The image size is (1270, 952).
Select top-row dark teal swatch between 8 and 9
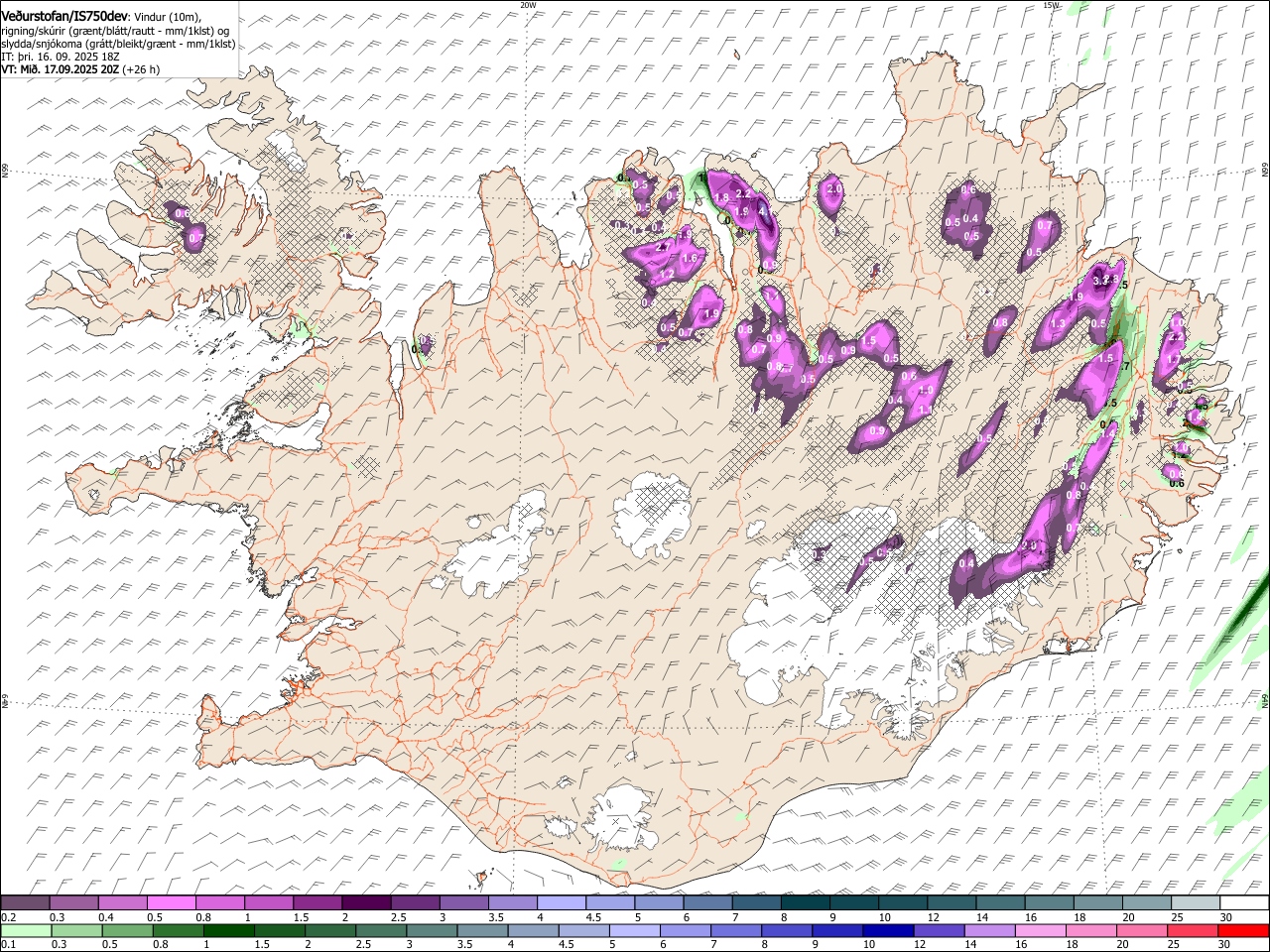tap(806, 903)
